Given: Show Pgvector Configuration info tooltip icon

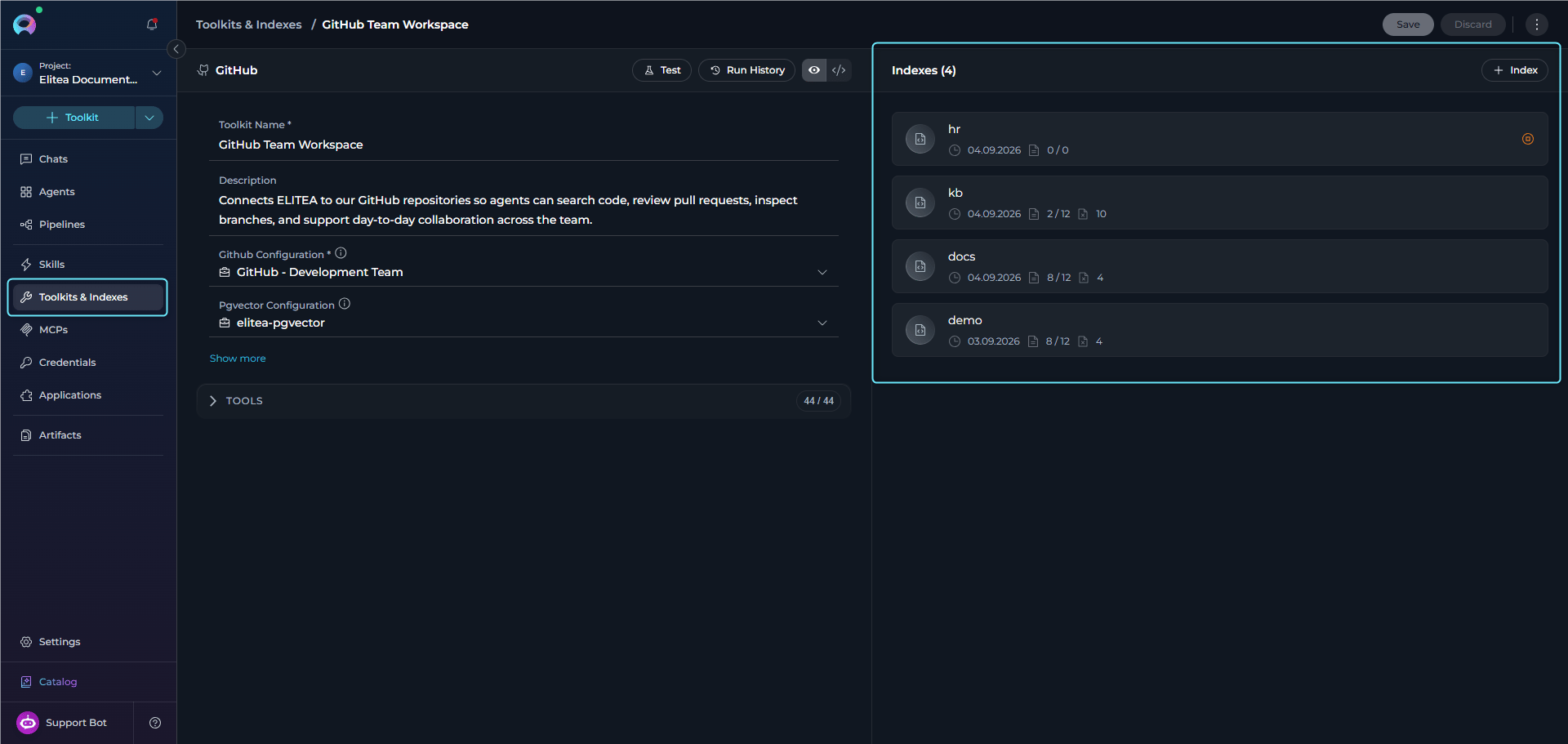Looking at the screenshot, I should point(345,304).
